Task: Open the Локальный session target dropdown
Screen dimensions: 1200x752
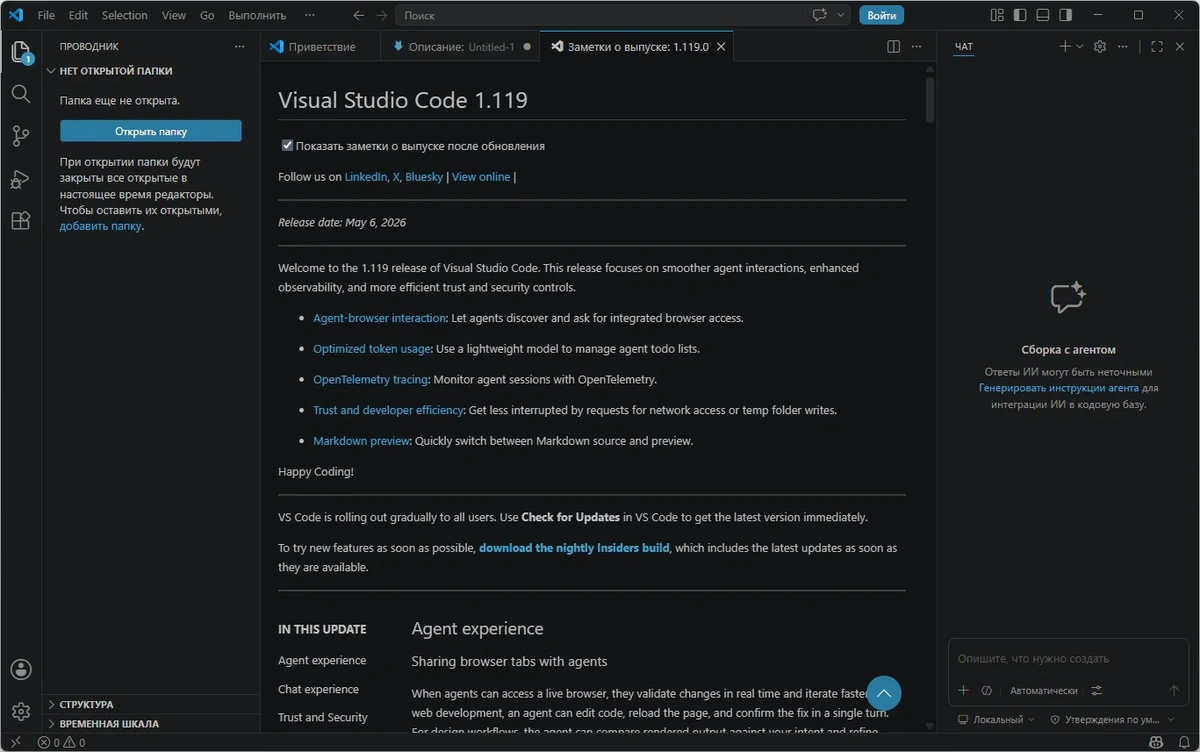Action: click(x=996, y=719)
